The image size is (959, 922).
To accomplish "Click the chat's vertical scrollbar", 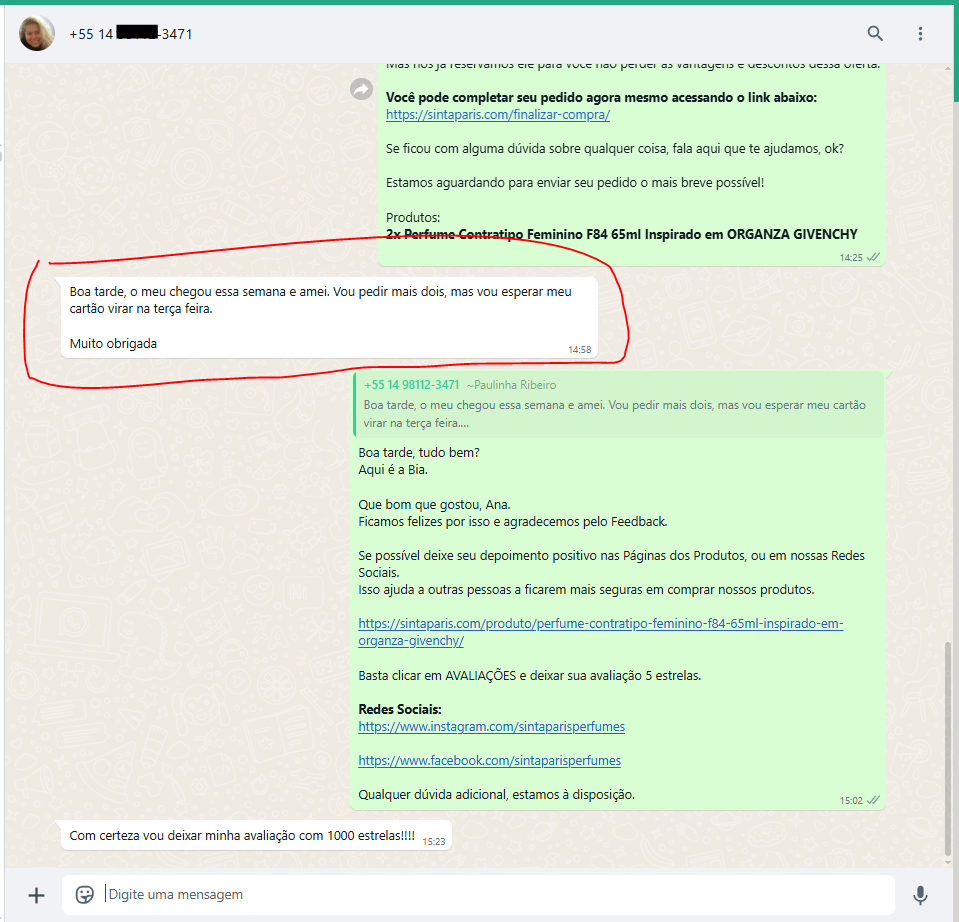I will [949, 750].
